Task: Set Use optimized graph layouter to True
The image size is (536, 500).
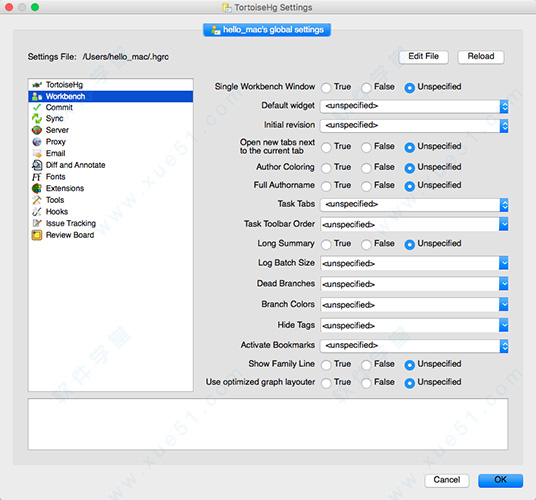Action: click(x=326, y=383)
